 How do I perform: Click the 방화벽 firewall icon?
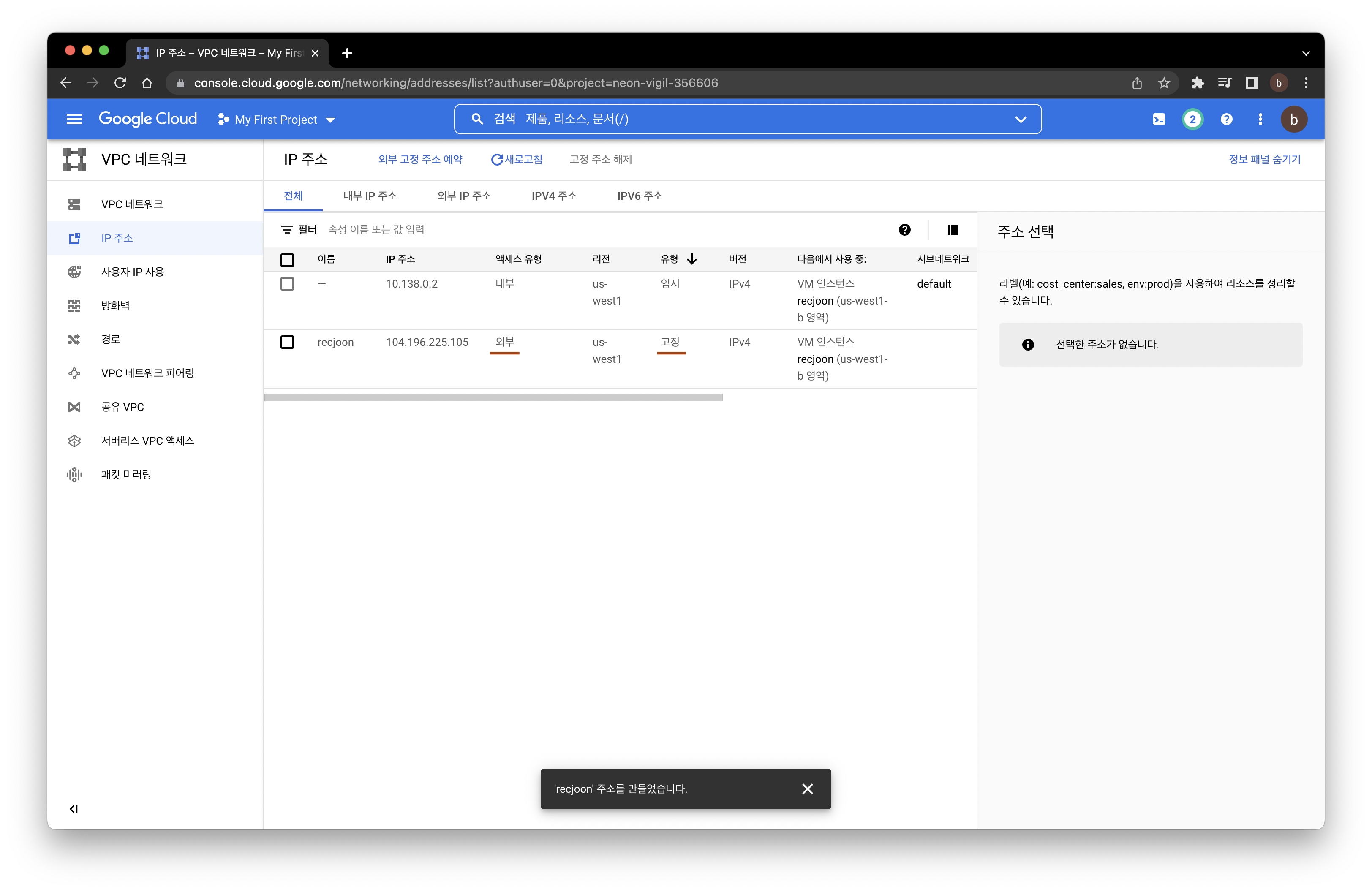[74, 305]
